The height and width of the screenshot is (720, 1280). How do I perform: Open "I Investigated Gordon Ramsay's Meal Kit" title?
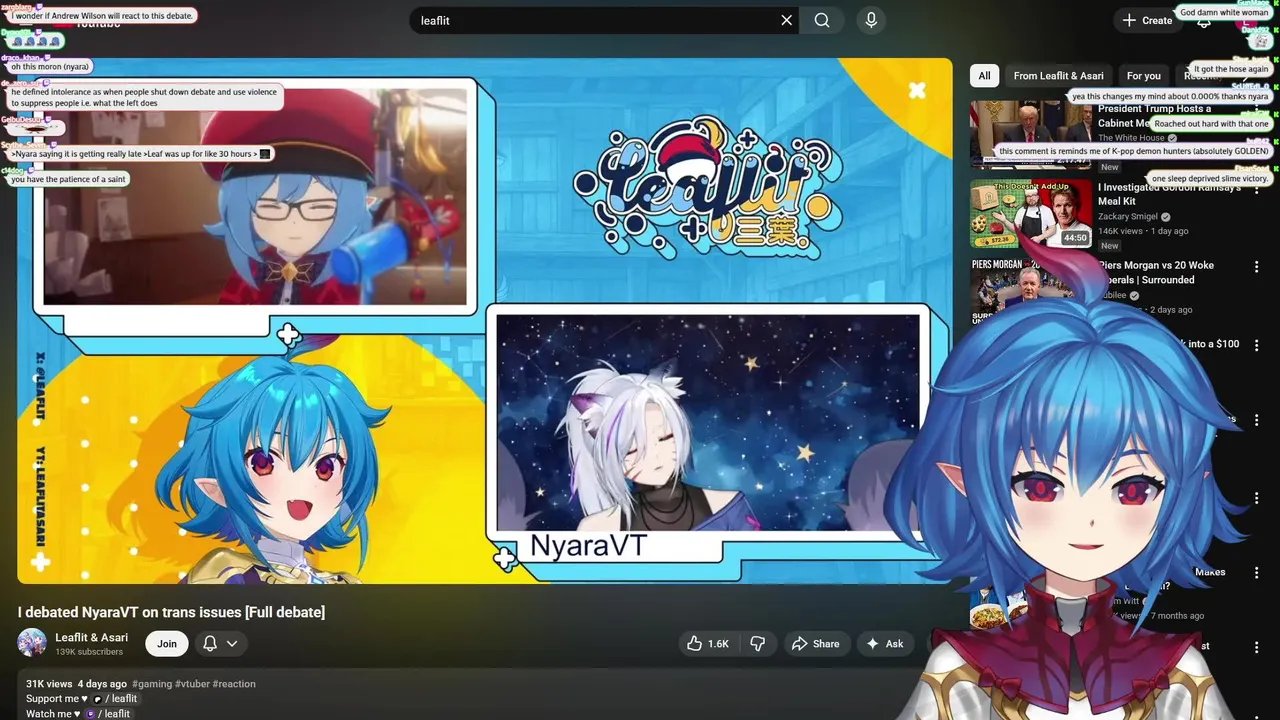point(1170,194)
